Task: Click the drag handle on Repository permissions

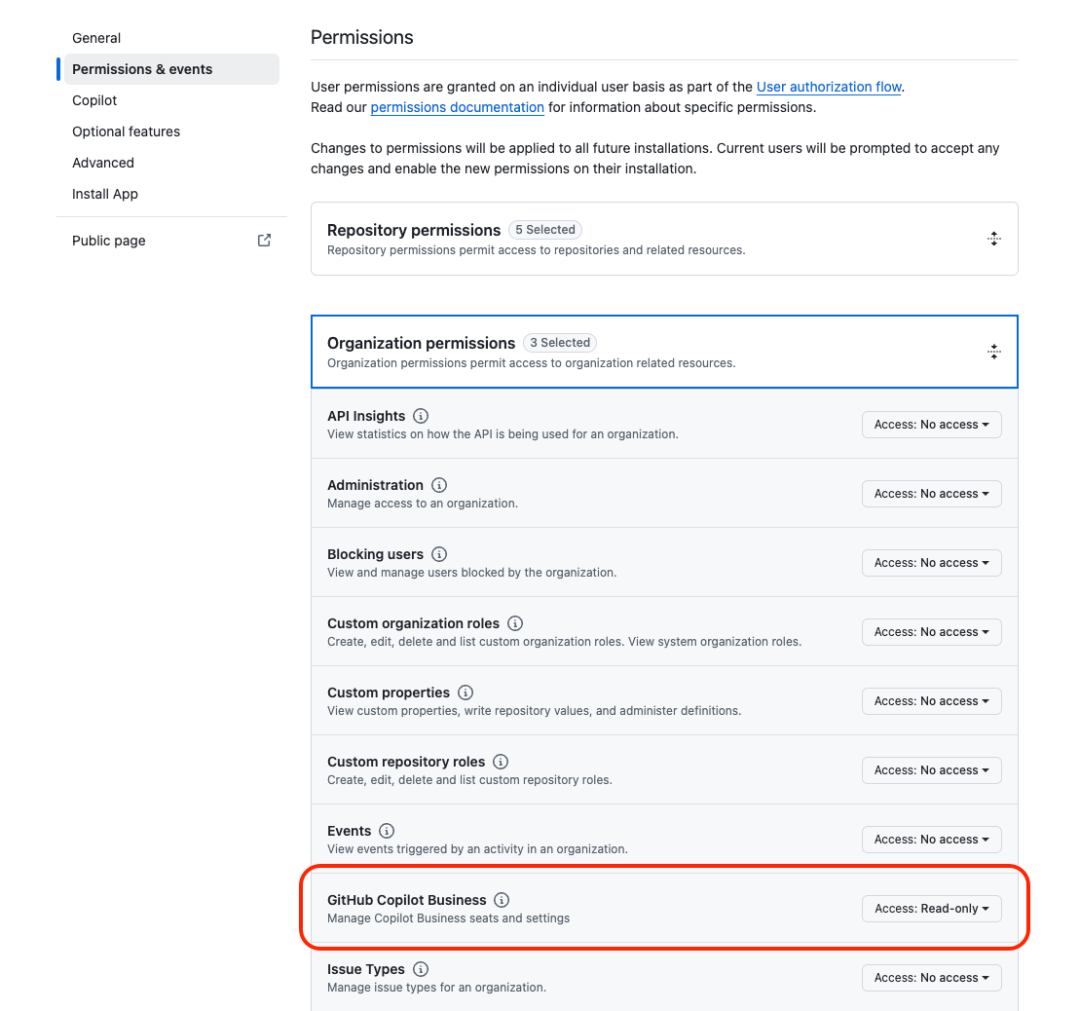Action: [994, 238]
